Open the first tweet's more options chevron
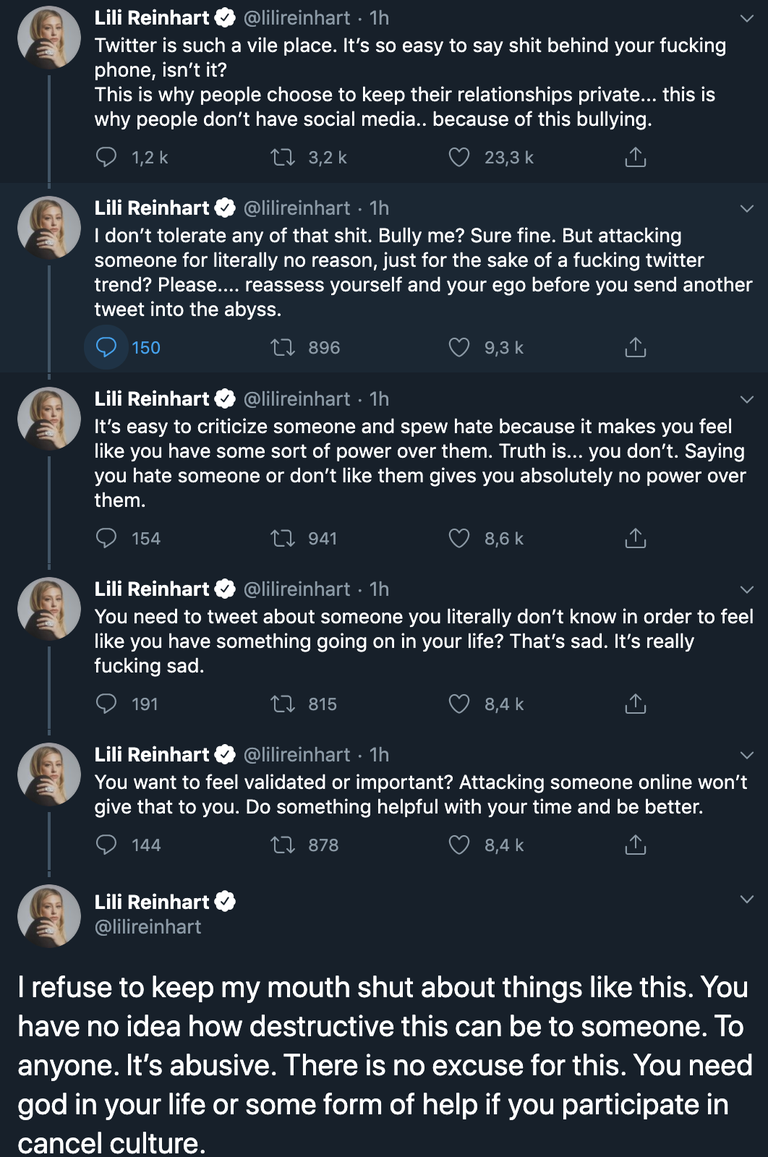 [x=746, y=18]
